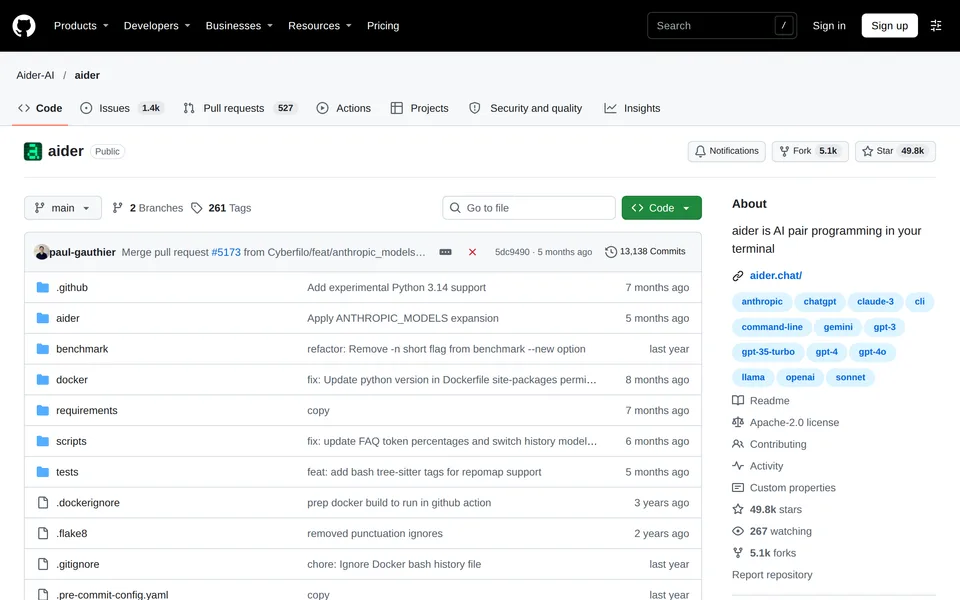Select the gemini topic tag
This screenshot has width=960, height=600.
(x=838, y=327)
